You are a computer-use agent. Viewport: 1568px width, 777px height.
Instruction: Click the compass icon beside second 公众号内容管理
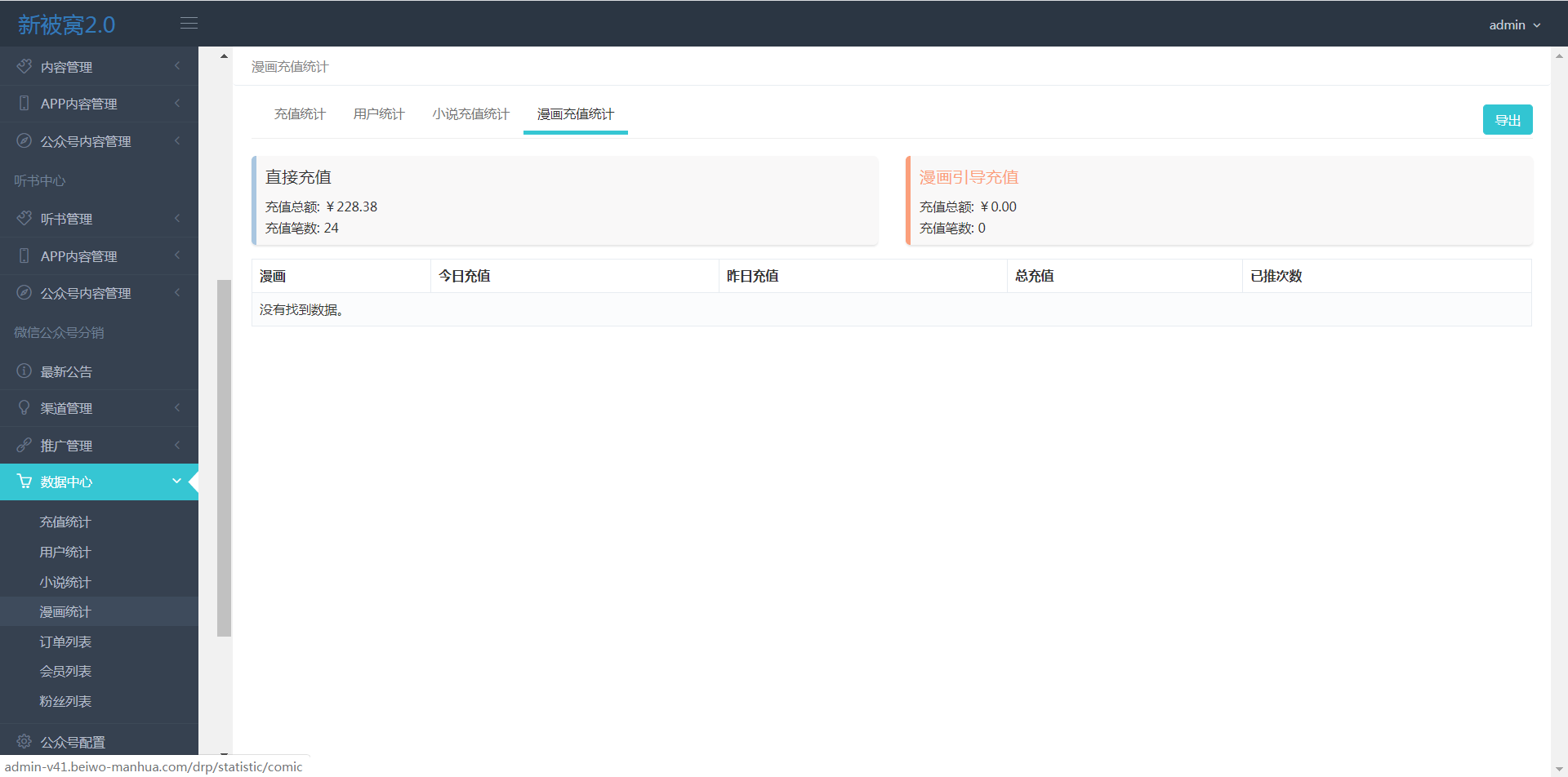[x=24, y=292]
